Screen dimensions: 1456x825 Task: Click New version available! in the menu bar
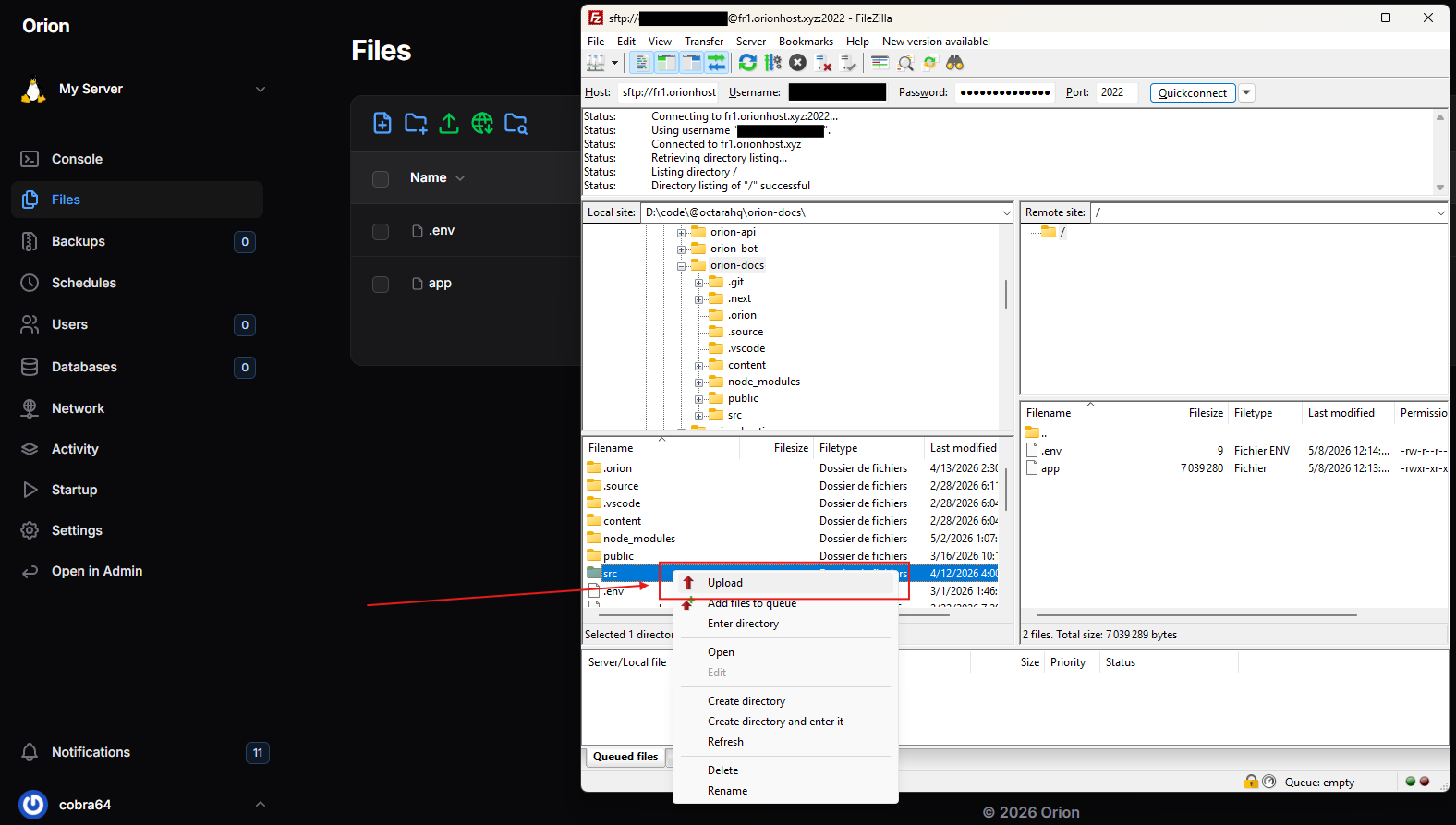[936, 42]
